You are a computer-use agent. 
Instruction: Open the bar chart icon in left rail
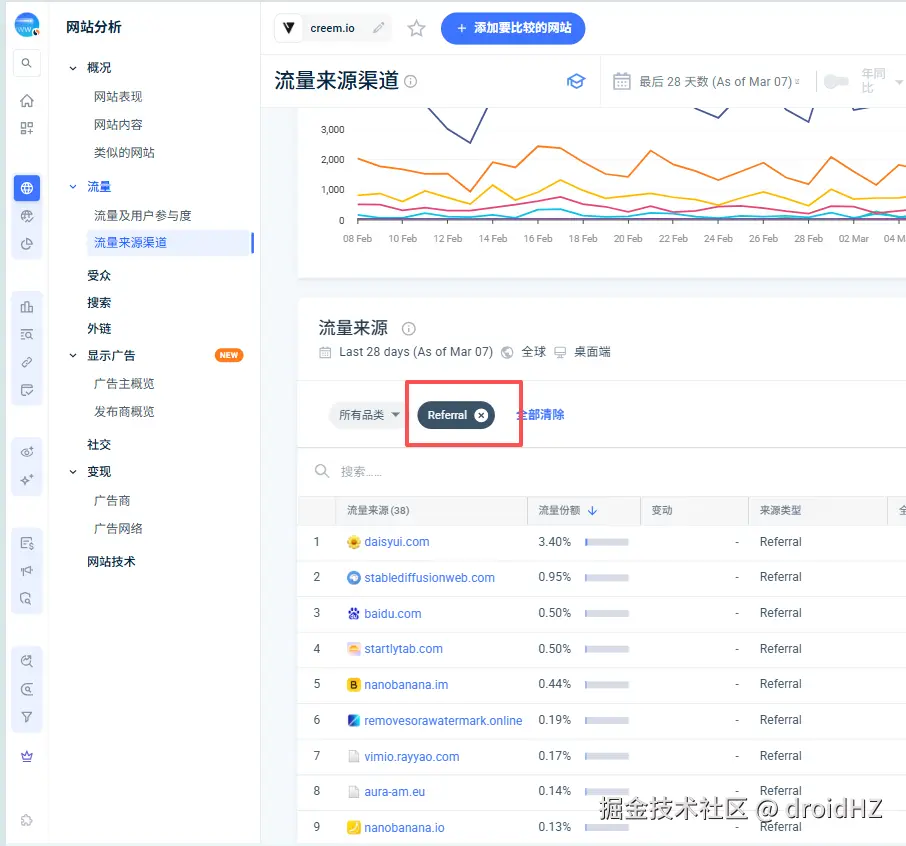coord(27,307)
